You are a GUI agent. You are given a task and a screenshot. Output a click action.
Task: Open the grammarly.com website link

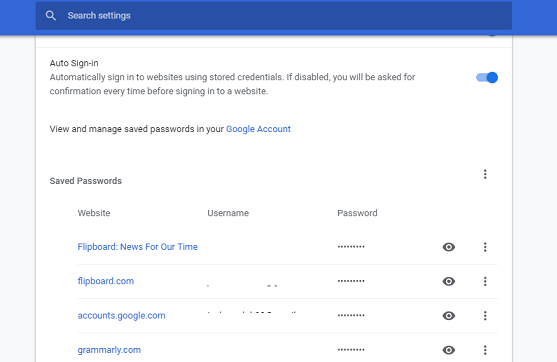pos(109,350)
